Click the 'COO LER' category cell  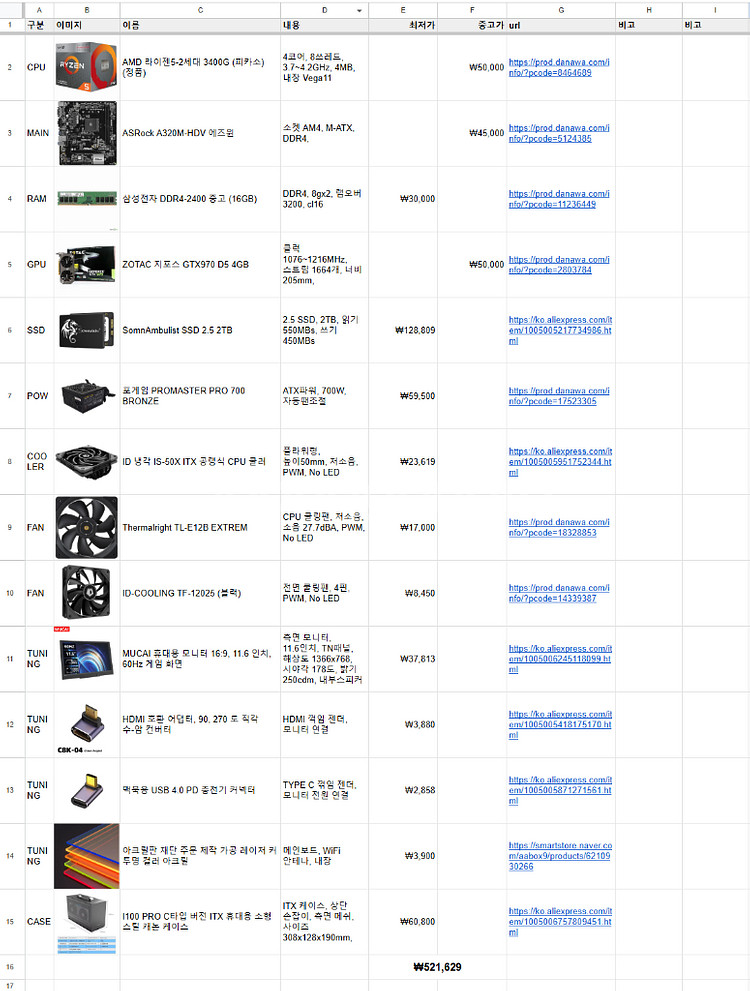tap(39, 461)
